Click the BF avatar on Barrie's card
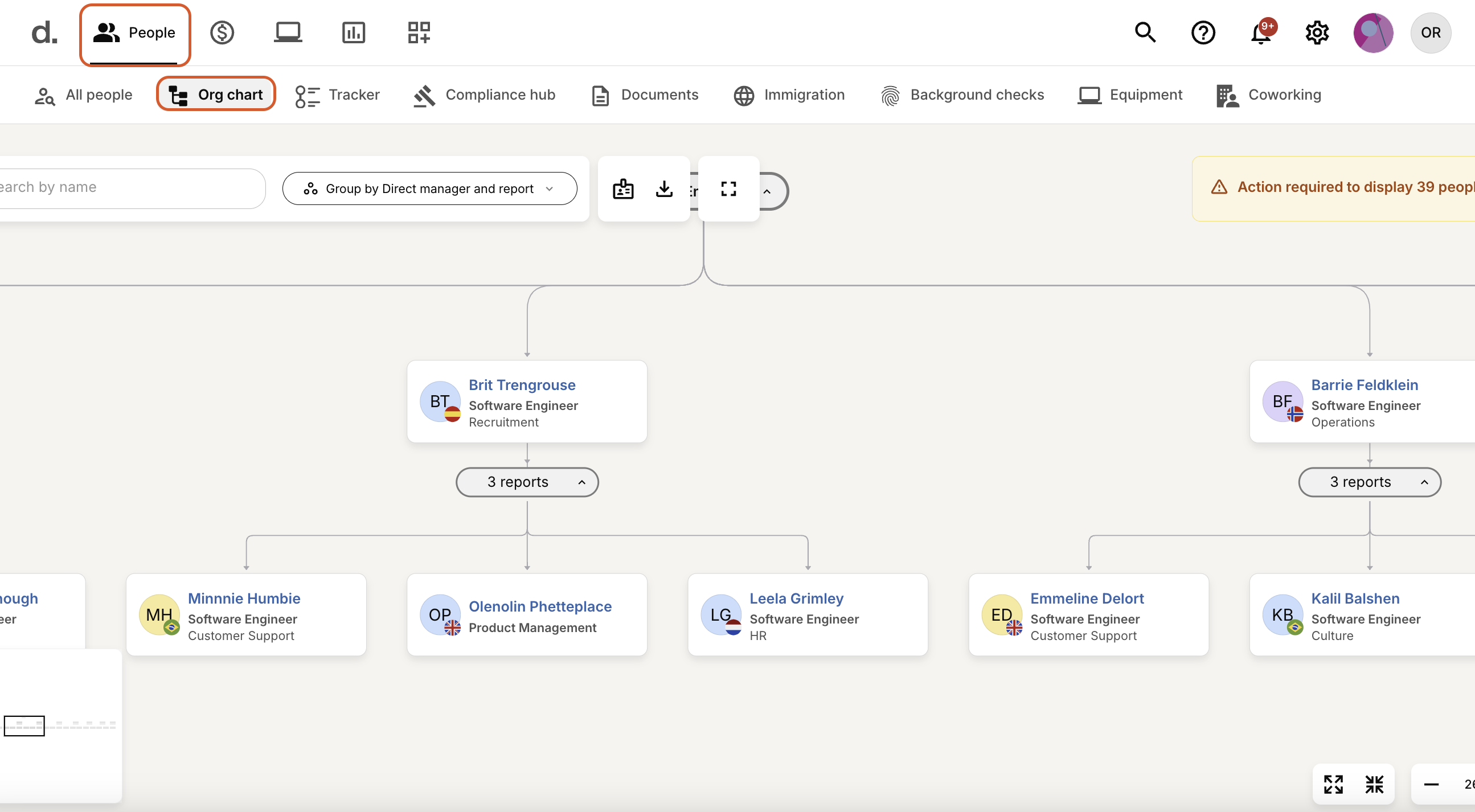This screenshot has width=1475, height=812. pyautogui.click(x=1283, y=401)
